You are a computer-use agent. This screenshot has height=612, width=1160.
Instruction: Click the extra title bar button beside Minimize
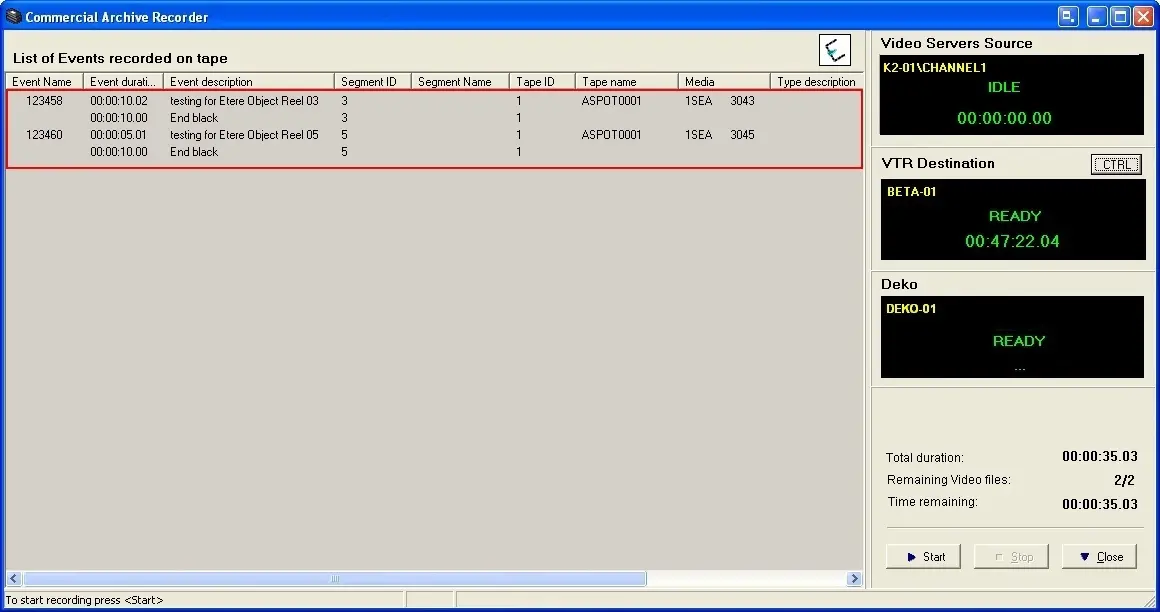1069,17
